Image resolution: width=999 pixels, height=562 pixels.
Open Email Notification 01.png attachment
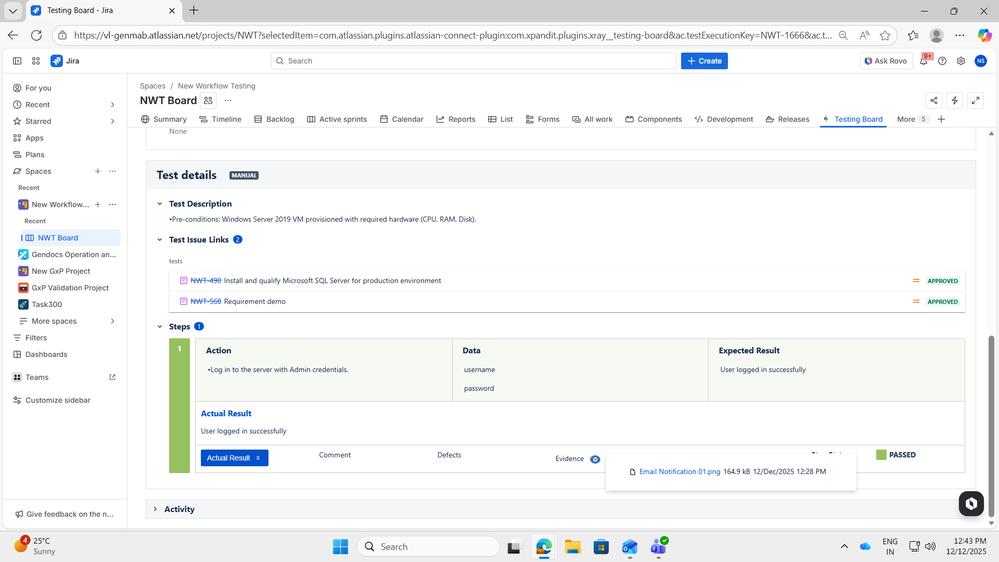[679, 472]
